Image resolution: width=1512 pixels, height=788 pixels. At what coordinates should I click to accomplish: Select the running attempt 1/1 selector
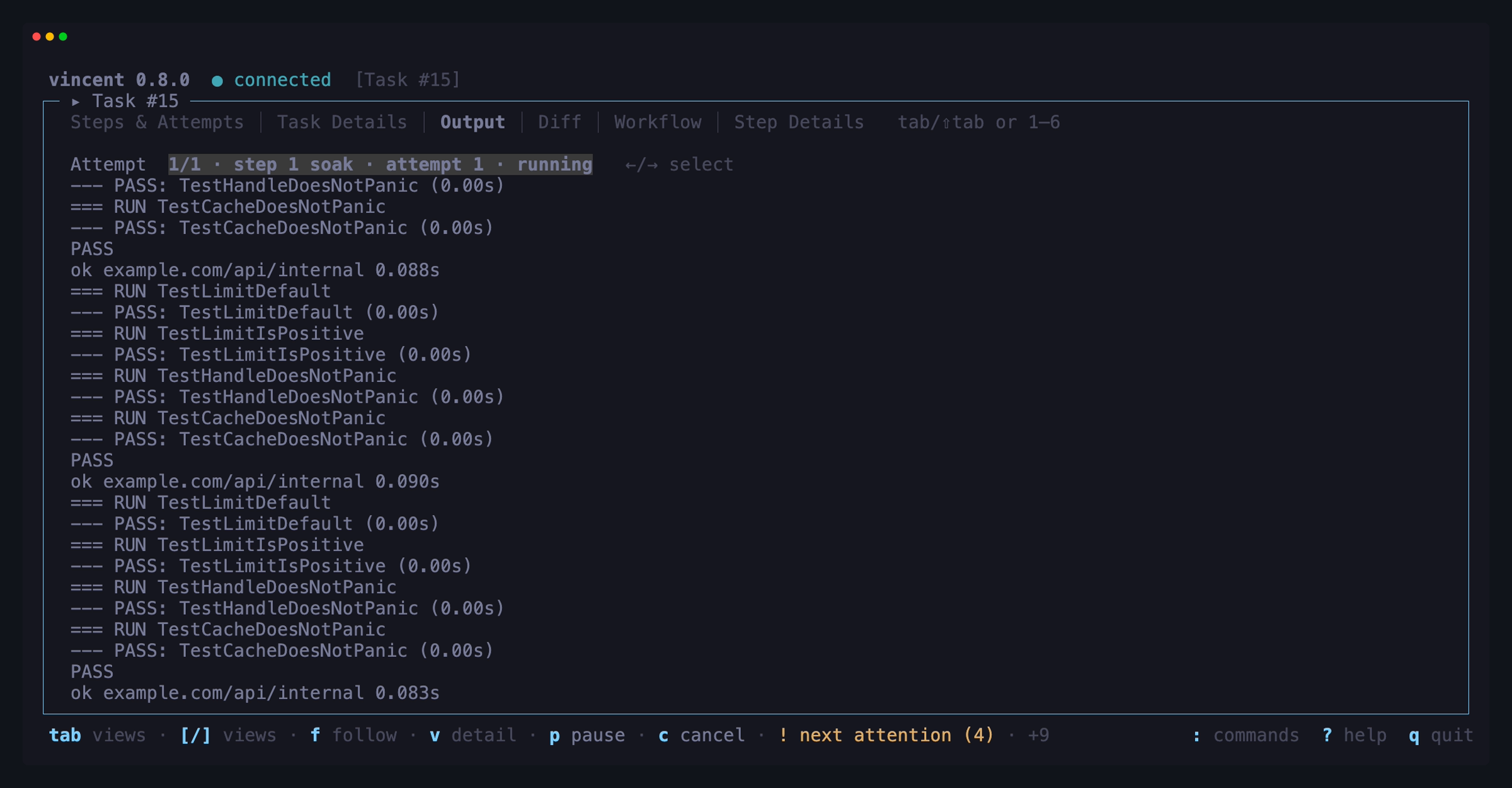tap(380, 165)
